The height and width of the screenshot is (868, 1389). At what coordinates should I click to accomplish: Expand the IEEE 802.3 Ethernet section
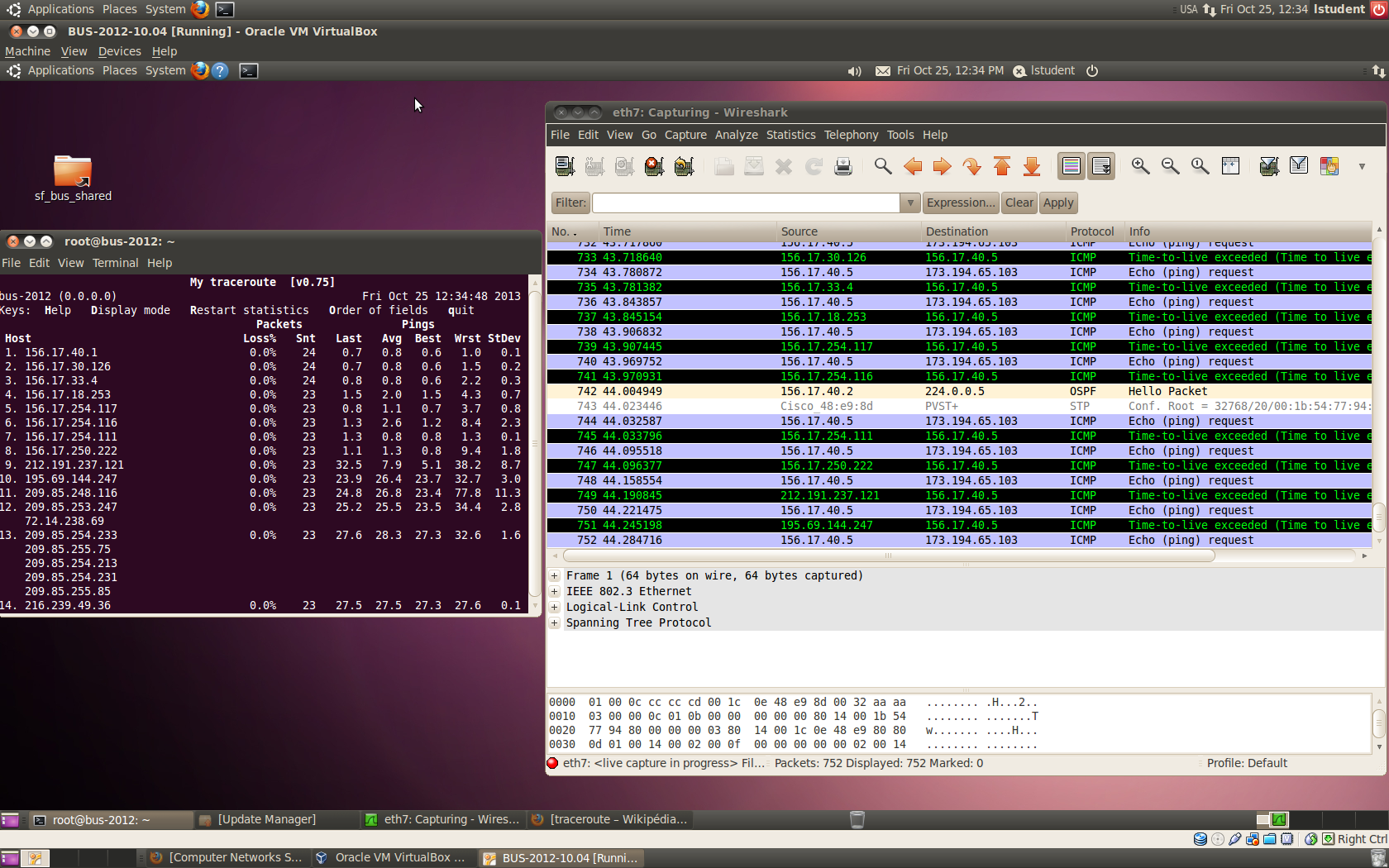click(x=555, y=591)
